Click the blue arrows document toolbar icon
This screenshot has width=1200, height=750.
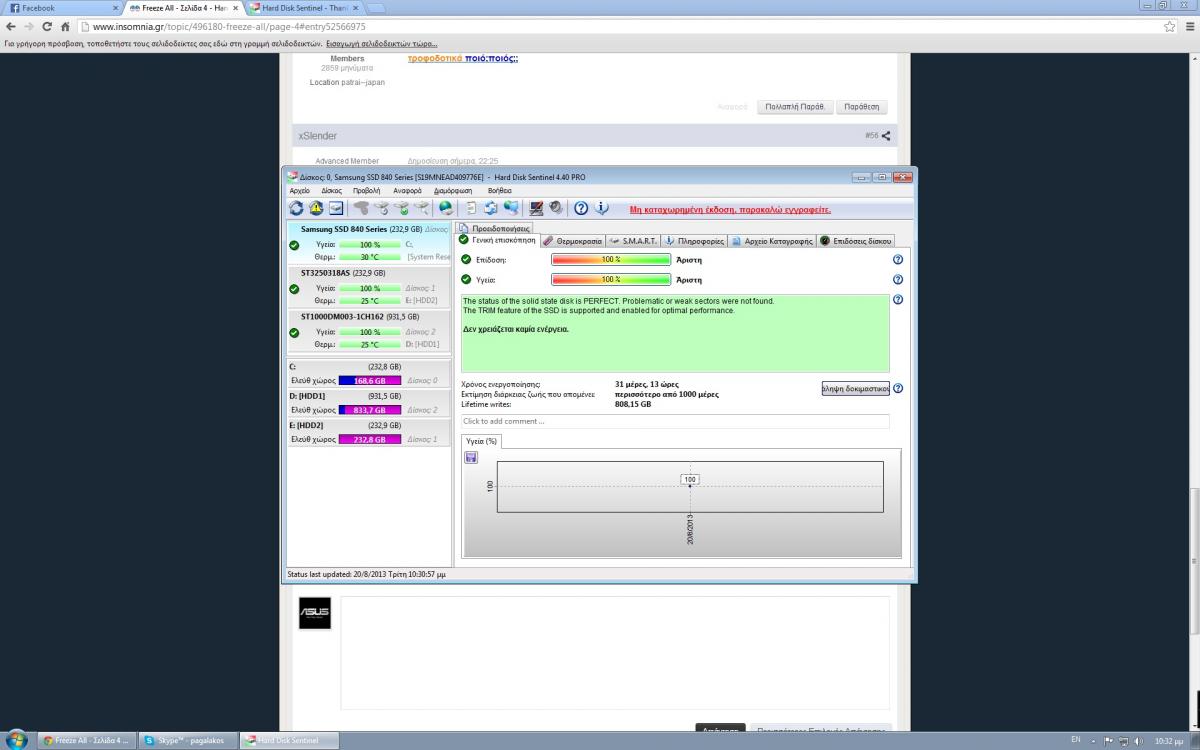(x=491, y=208)
